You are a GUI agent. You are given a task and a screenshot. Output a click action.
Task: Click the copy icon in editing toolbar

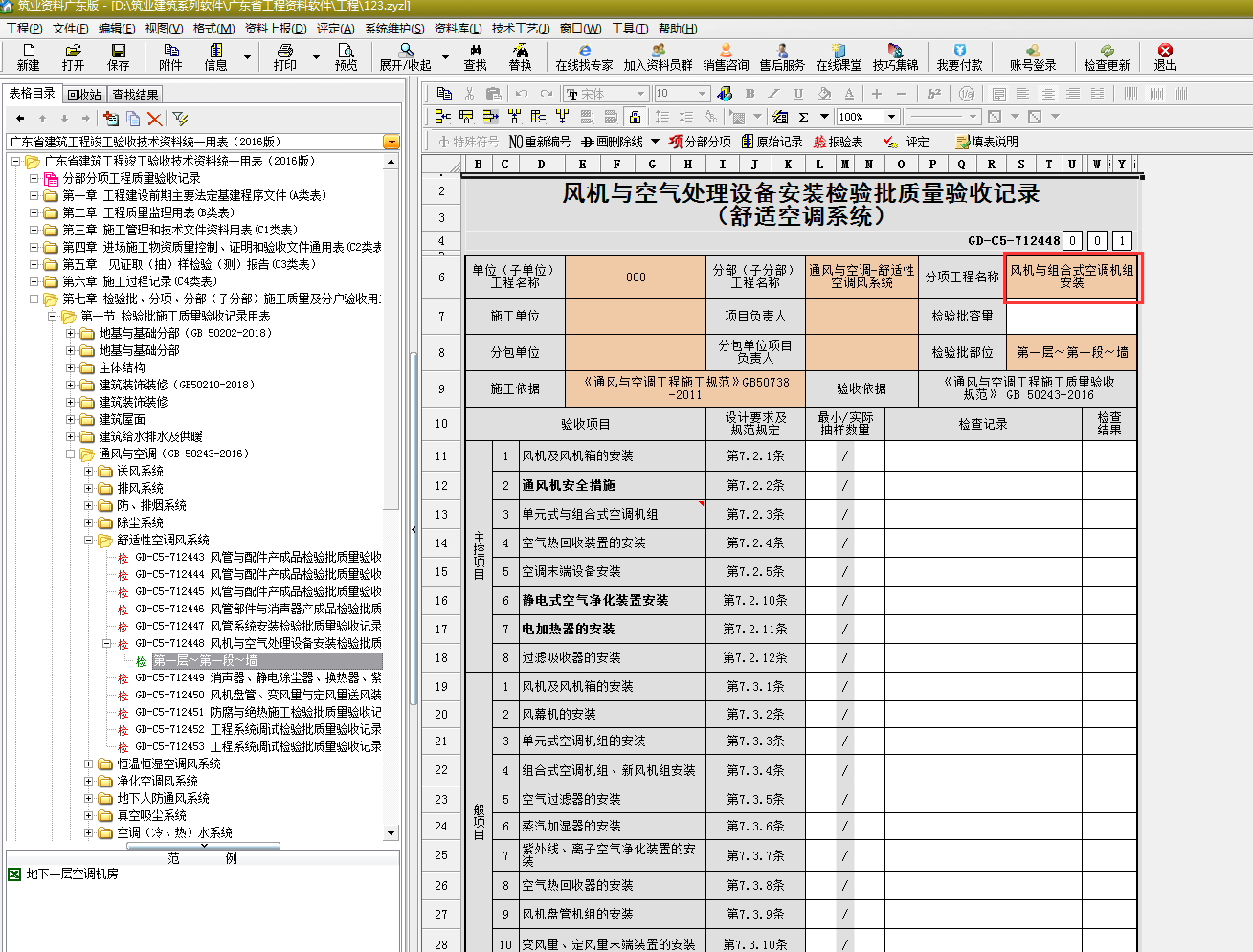point(444,93)
